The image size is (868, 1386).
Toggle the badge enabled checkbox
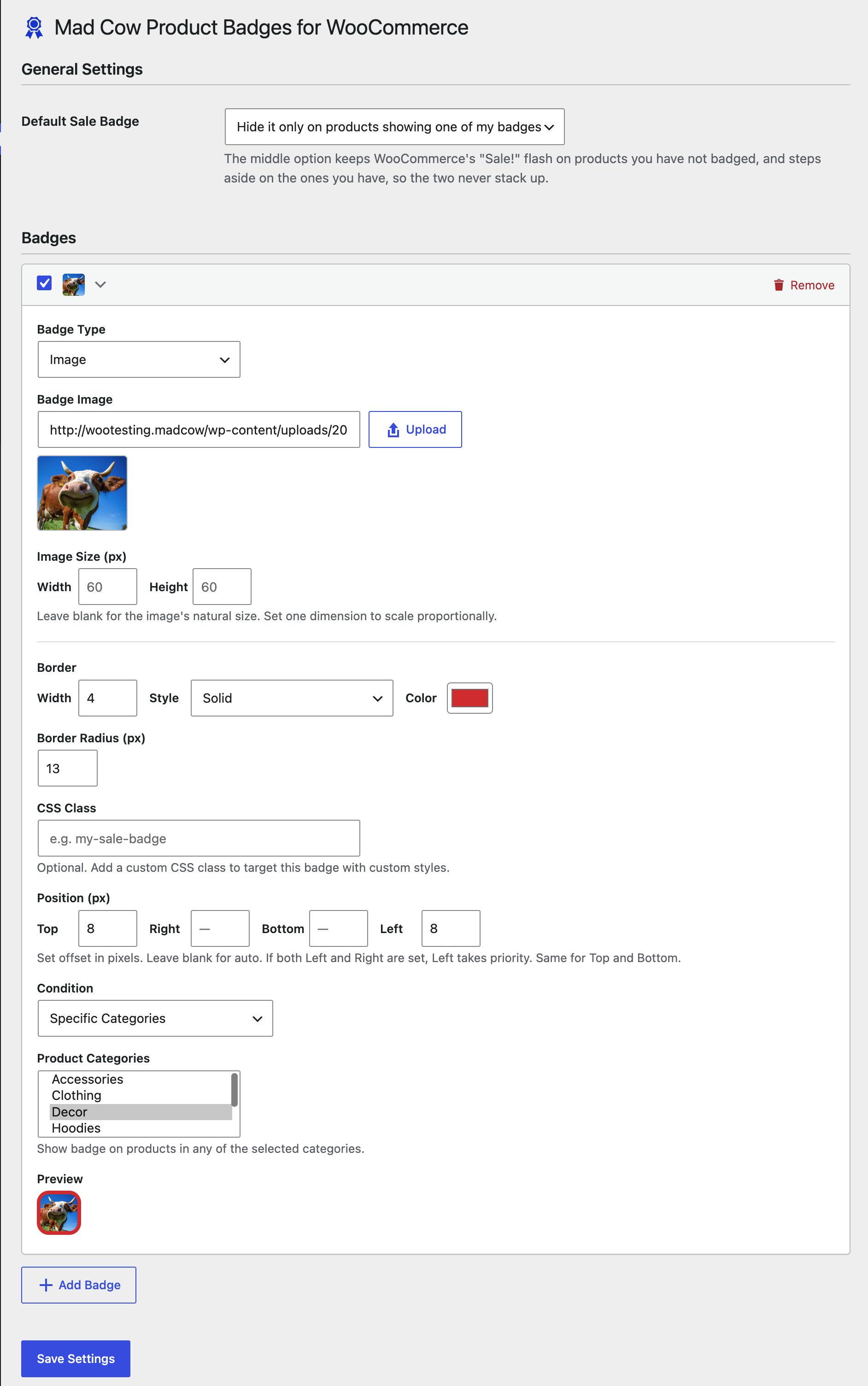(44, 283)
